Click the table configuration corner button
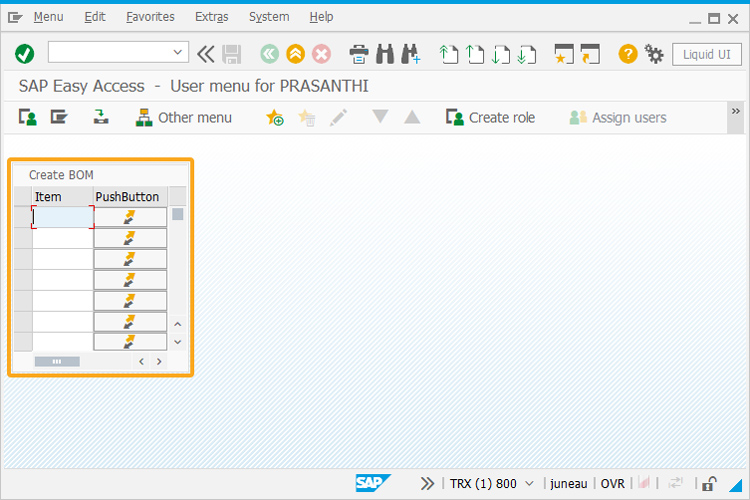The height and width of the screenshot is (500, 750). click(177, 197)
